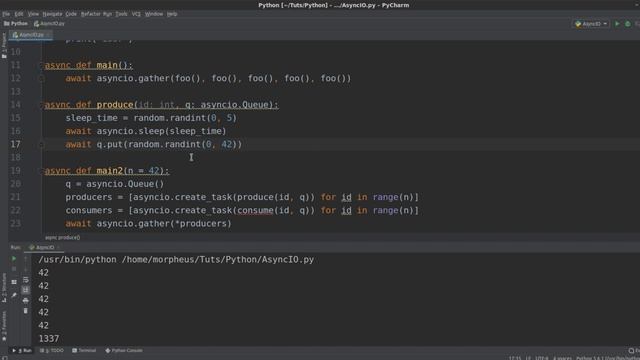Click line number 21 in the gutter
Viewport: 640px width, 360px height.
(x=15, y=197)
